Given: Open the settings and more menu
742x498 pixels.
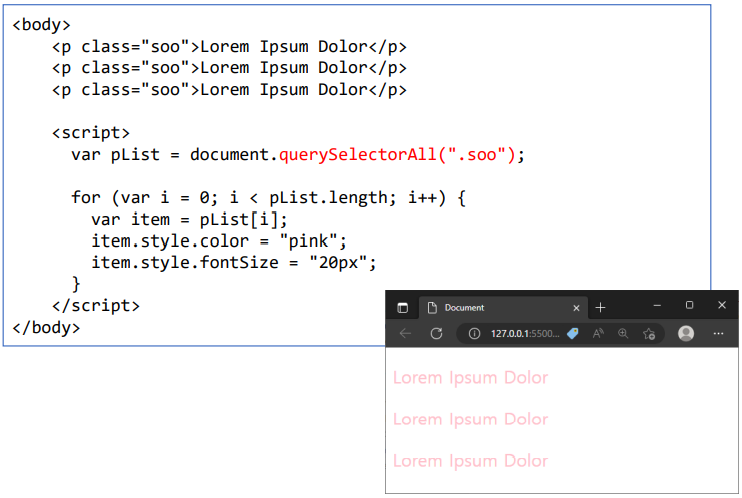Looking at the screenshot, I should [718, 334].
